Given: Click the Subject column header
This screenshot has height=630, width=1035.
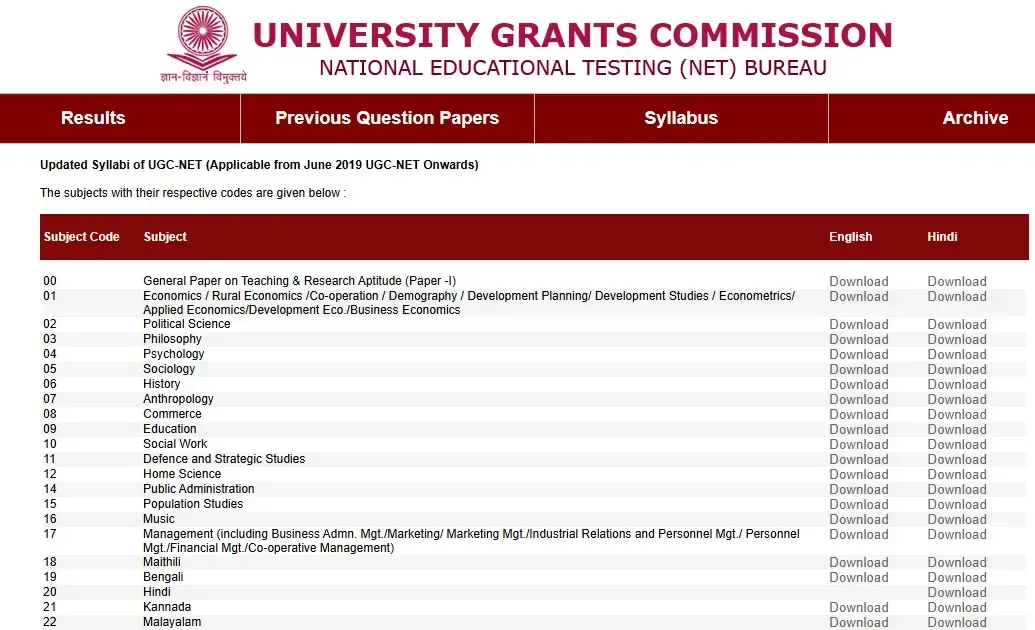Looking at the screenshot, I should pos(165,237).
